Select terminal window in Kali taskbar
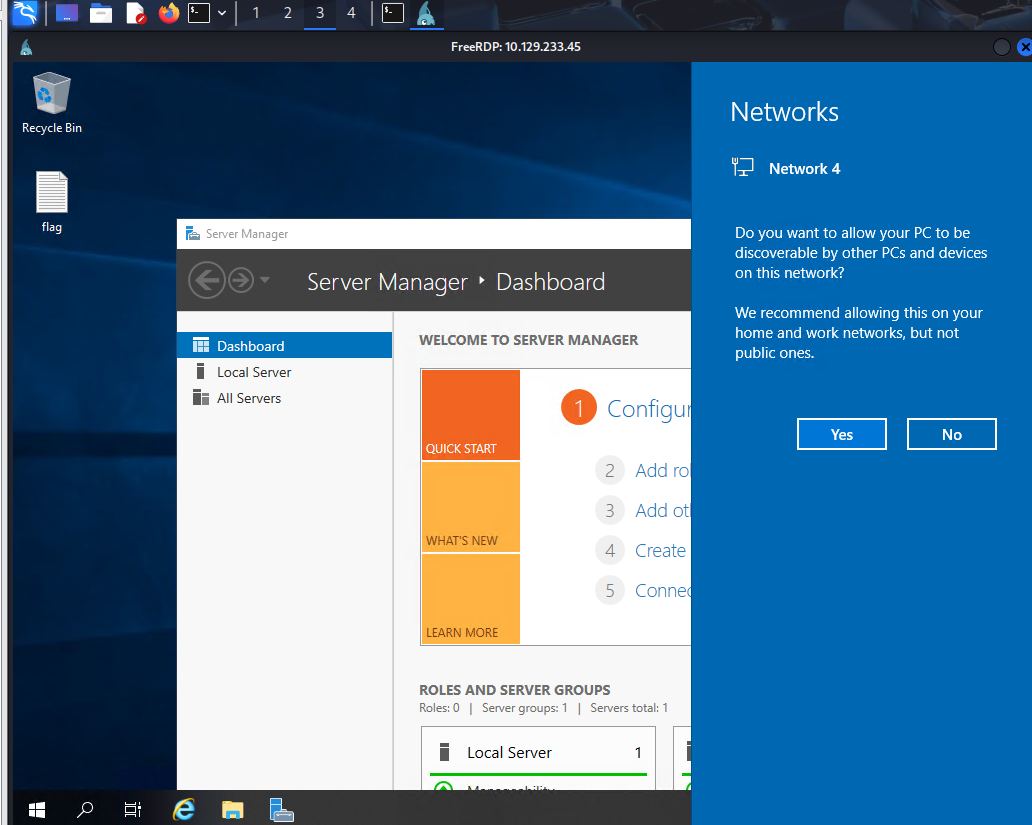This screenshot has width=1032, height=825. tap(393, 13)
